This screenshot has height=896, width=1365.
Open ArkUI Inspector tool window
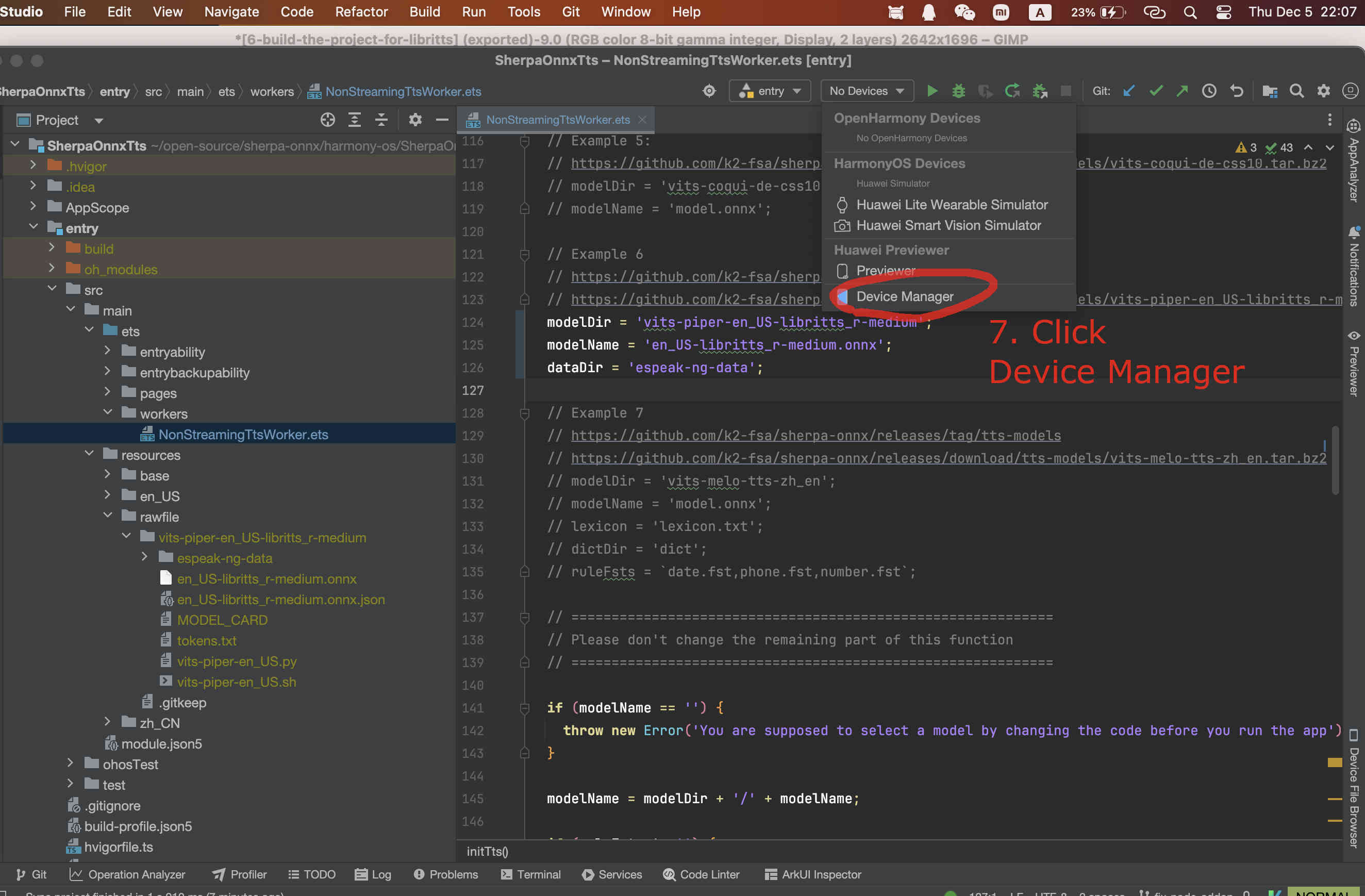(x=813, y=874)
